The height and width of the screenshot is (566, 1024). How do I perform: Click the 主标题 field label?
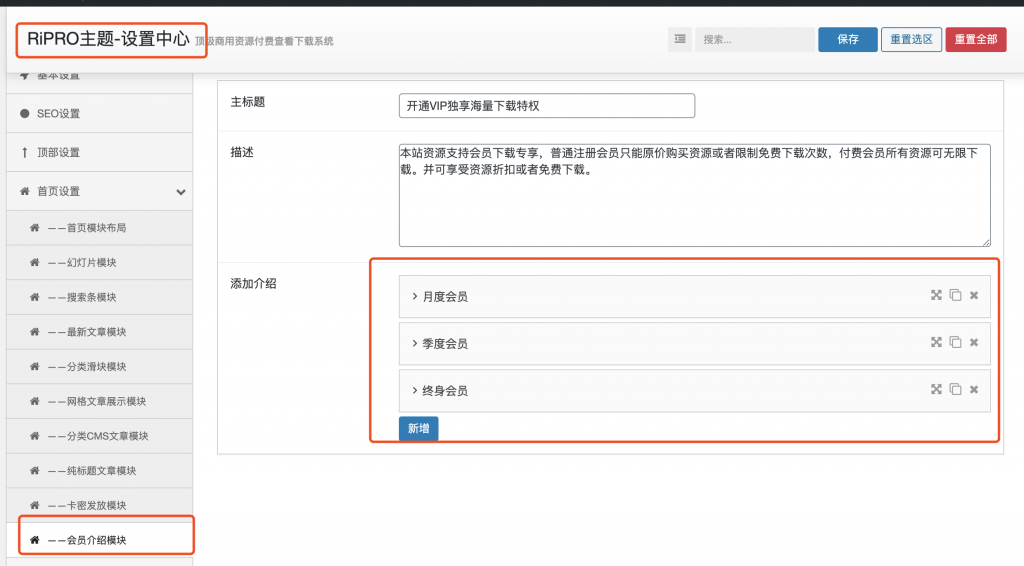pyautogui.click(x=248, y=102)
